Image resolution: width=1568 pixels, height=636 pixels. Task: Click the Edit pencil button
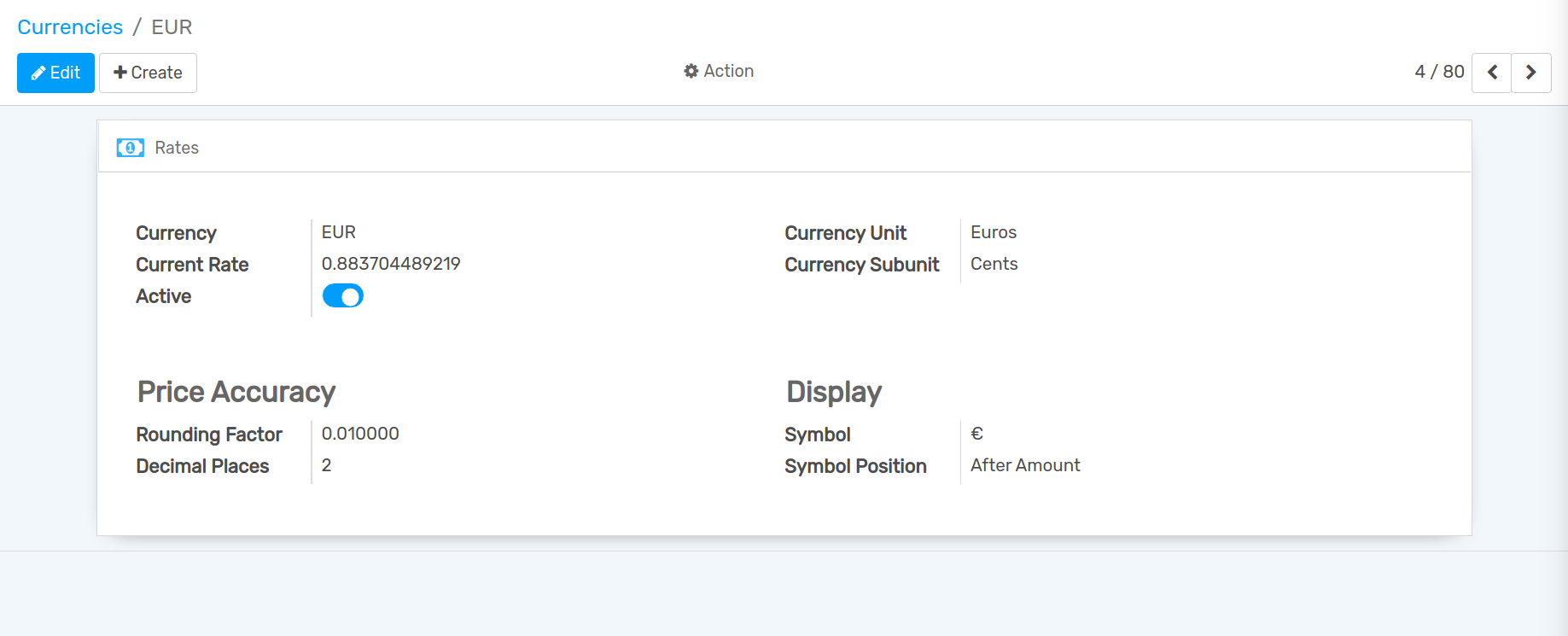tap(55, 73)
